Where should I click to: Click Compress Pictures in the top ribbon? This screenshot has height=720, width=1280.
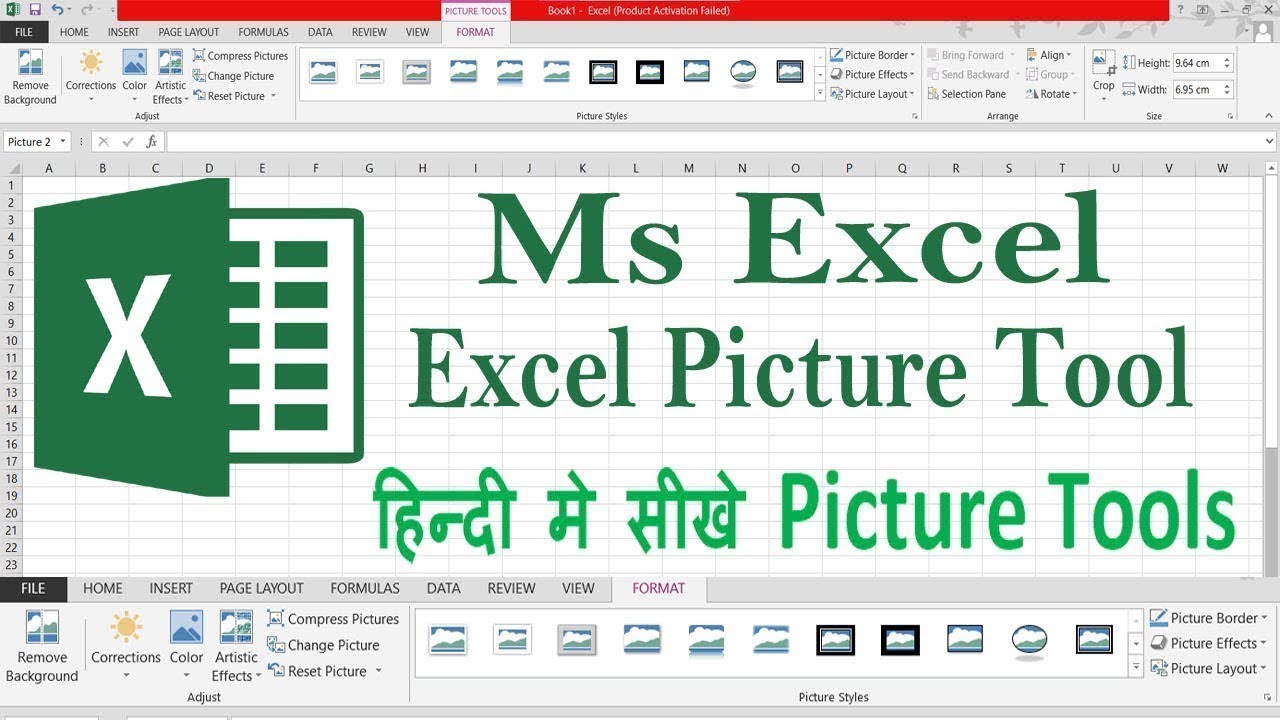(x=240, y=56)
